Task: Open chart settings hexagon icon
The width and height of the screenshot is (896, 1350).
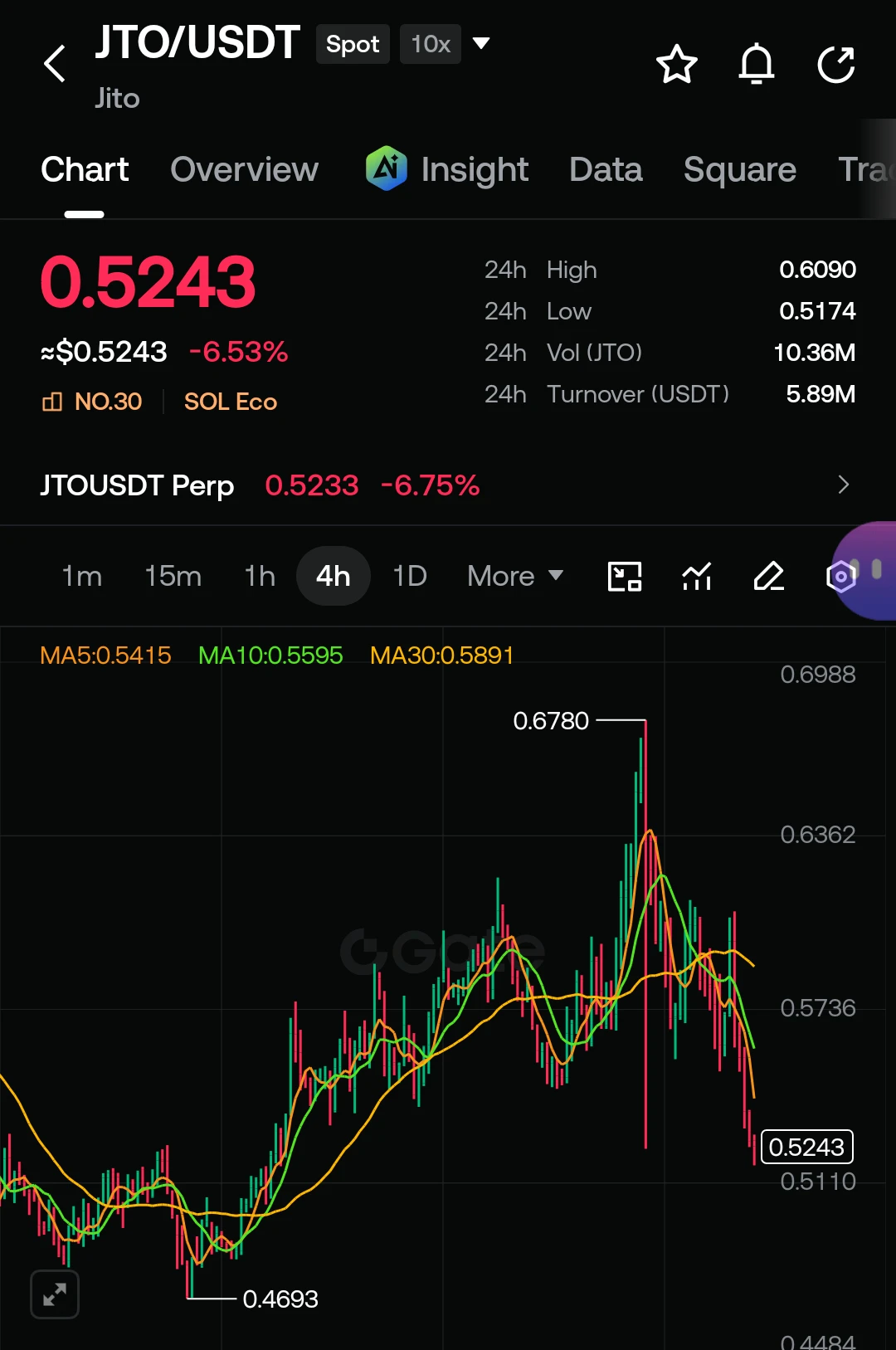Action: tap(840, 576)
